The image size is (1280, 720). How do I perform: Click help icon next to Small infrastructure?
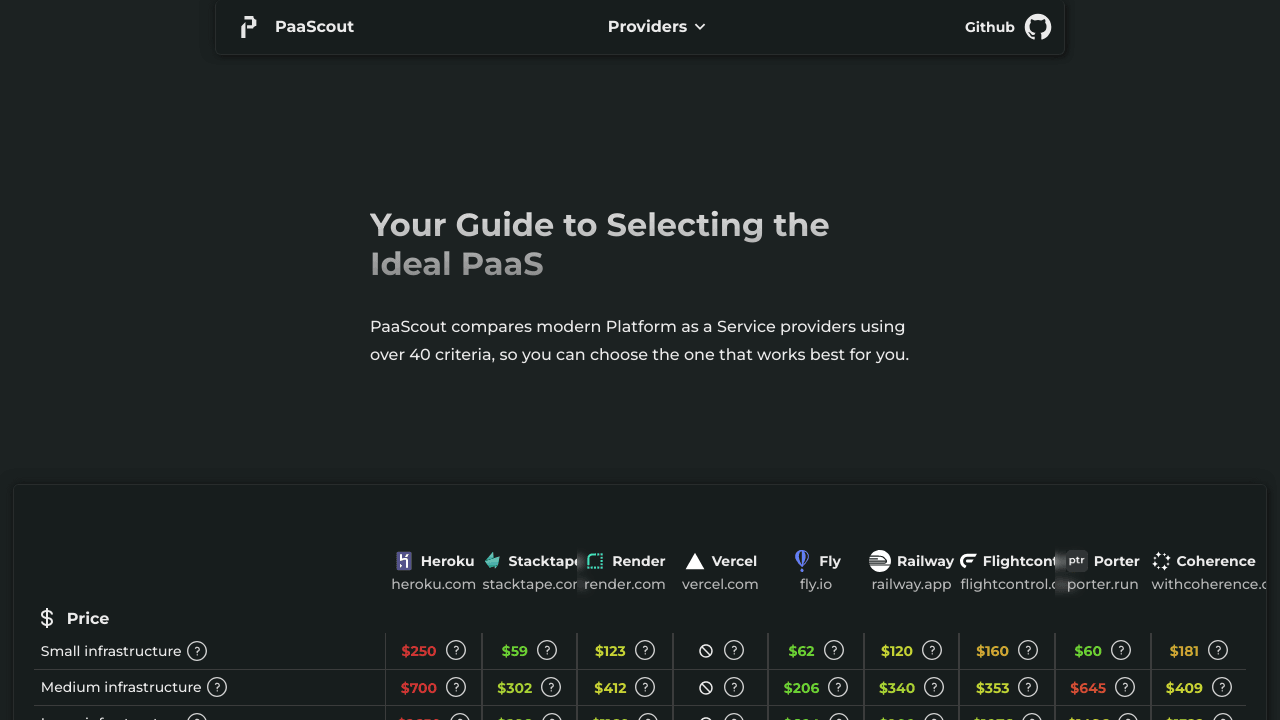coord(197,651)
